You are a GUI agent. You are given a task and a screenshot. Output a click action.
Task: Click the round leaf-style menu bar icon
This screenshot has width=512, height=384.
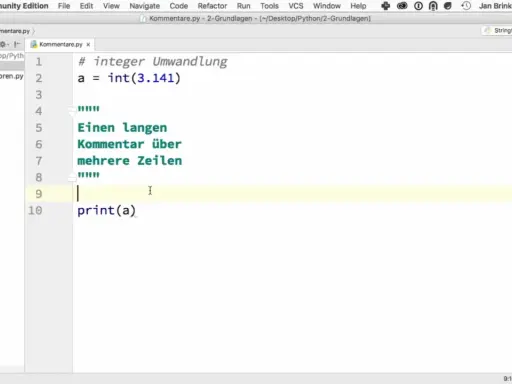tap(448, 6)
